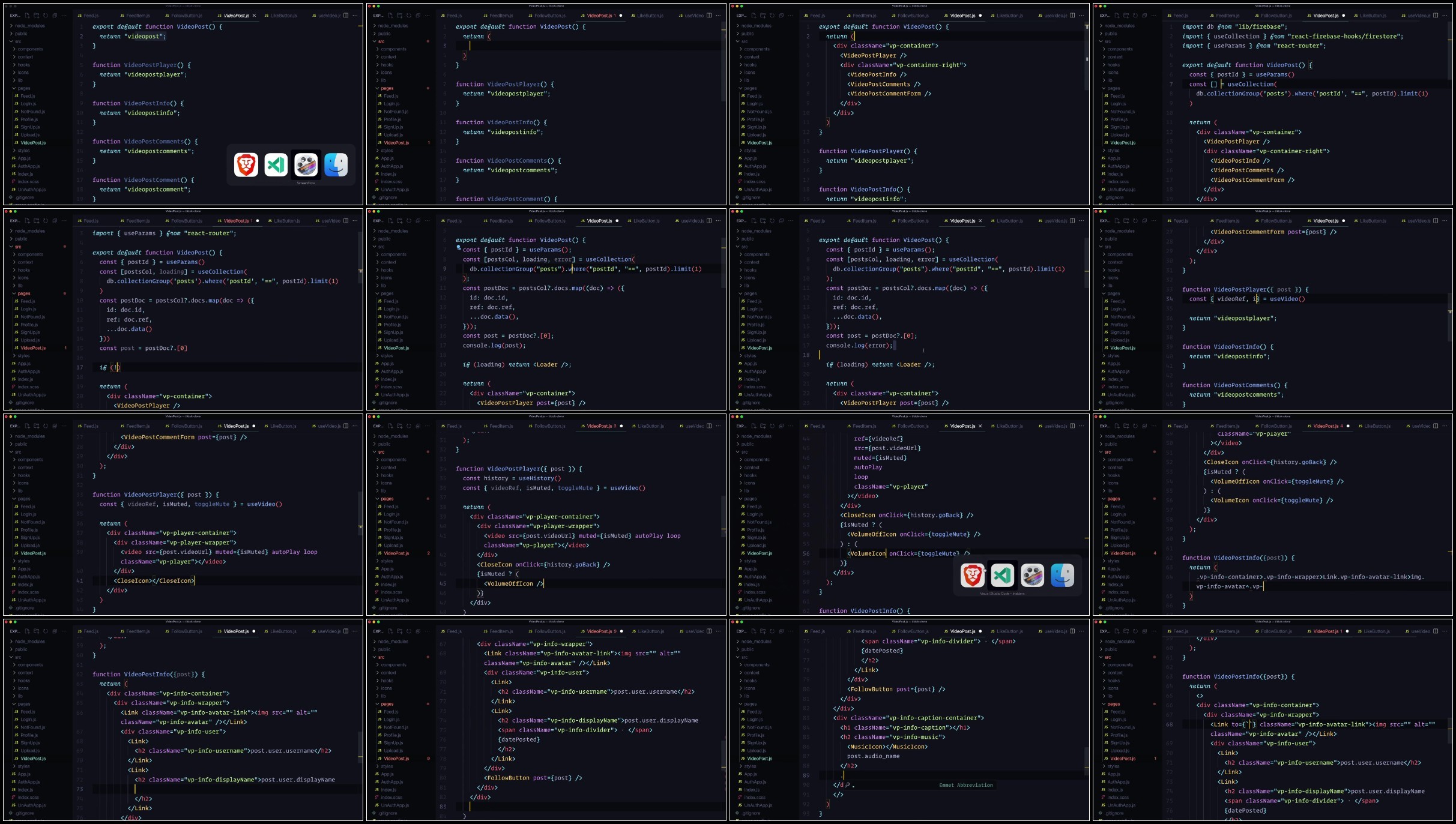1456x824 pixels.
Task: Open AuthApp.js in frame with cursor on line 41
Action: point(25,577)
